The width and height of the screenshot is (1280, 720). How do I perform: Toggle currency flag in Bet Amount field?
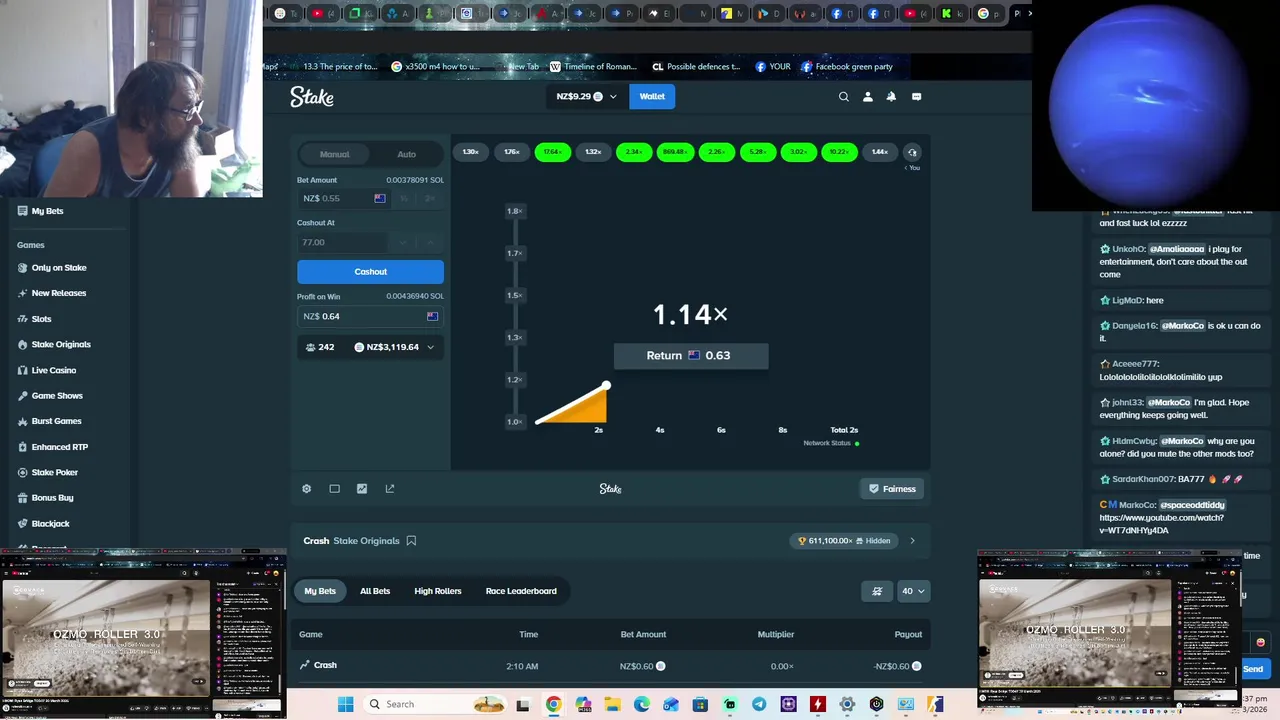click(379, 198)
